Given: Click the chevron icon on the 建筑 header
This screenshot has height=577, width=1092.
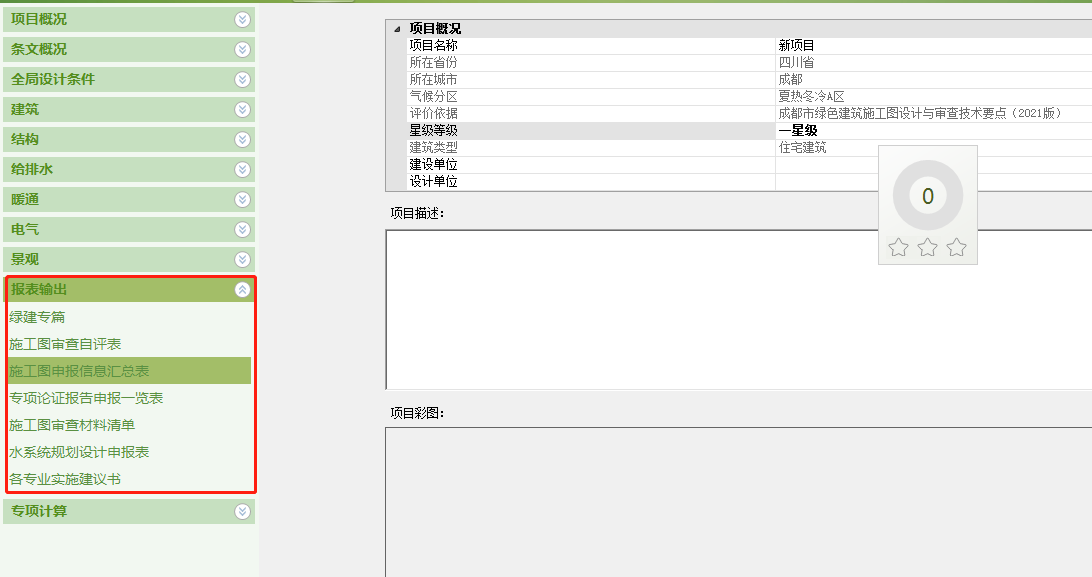Looking at the screenshot, I should (x=240, y=109).
